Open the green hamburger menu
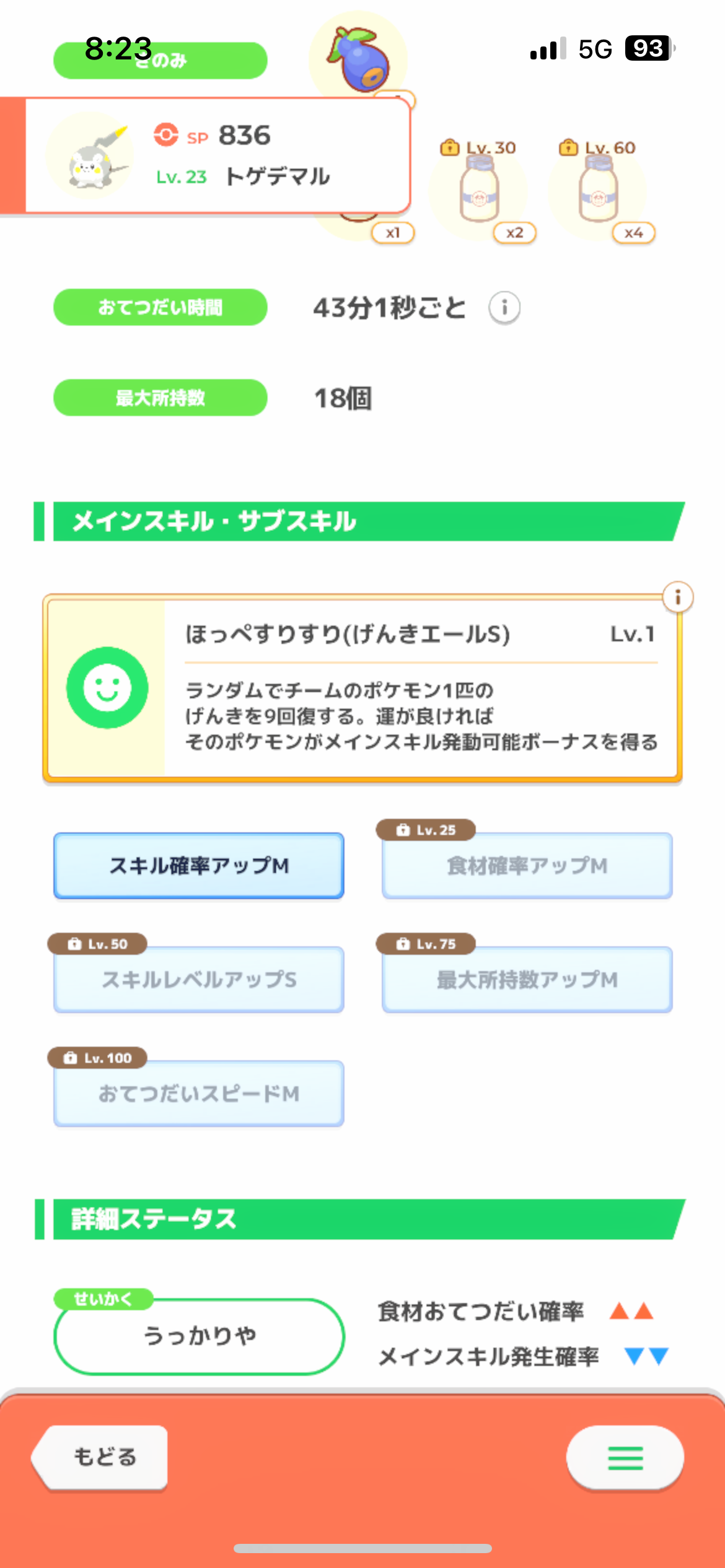The image size is (725, 1568). click(625, 1458)
